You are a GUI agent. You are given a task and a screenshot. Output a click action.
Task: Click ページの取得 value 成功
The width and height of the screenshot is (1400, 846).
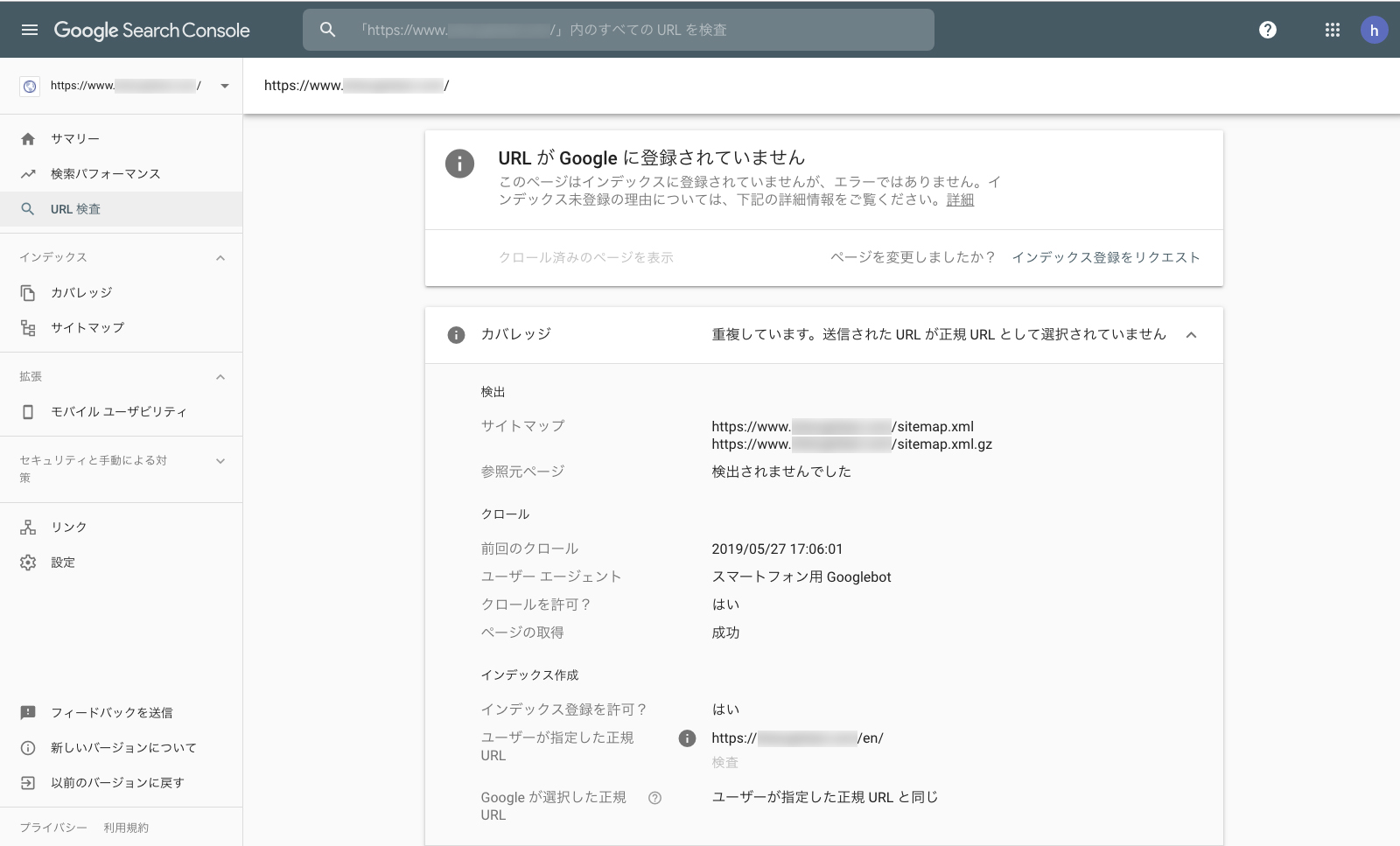click(725, 633)
